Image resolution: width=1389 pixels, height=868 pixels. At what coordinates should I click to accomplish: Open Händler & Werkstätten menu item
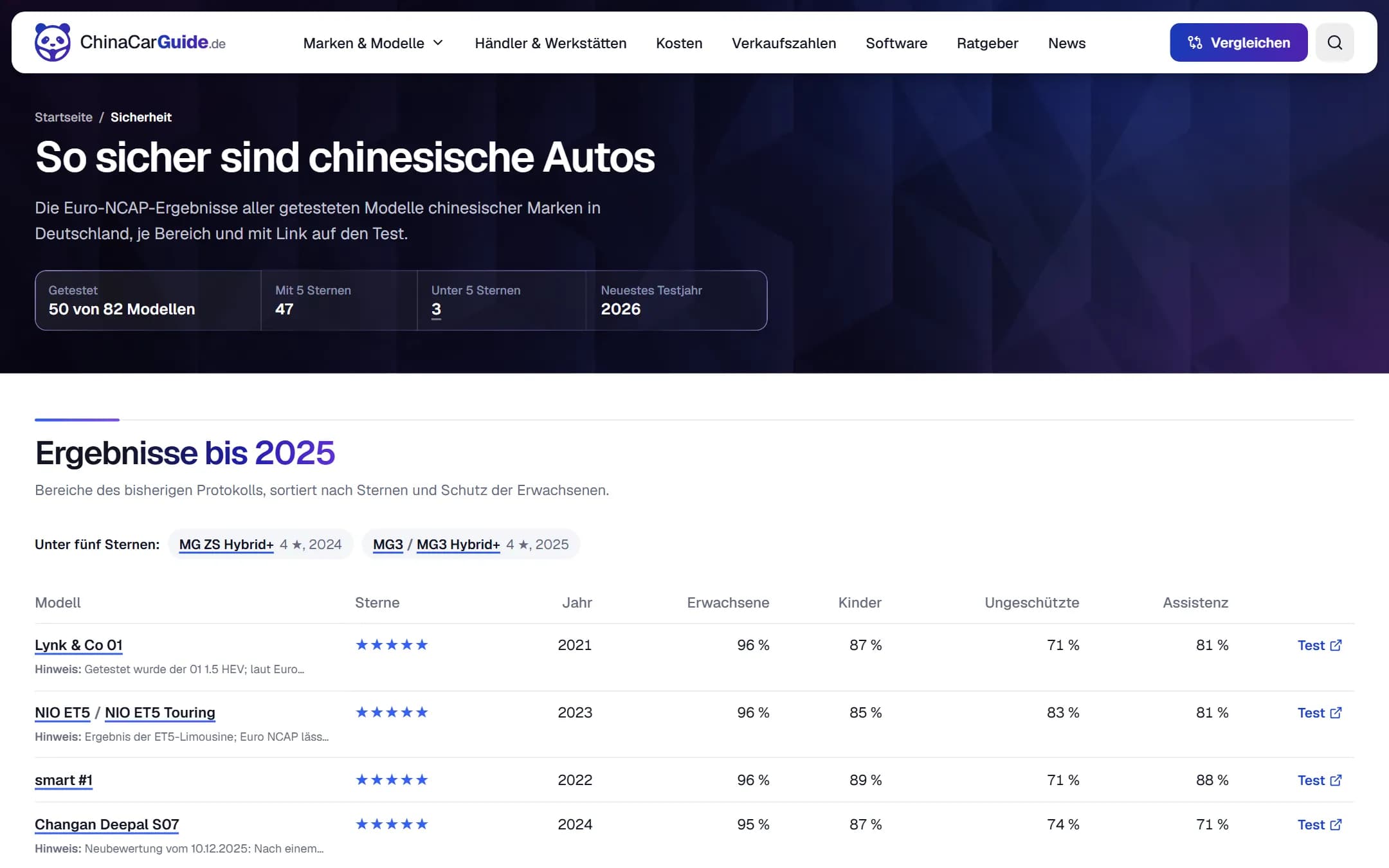pyautogui.click(x=550, y=43)
